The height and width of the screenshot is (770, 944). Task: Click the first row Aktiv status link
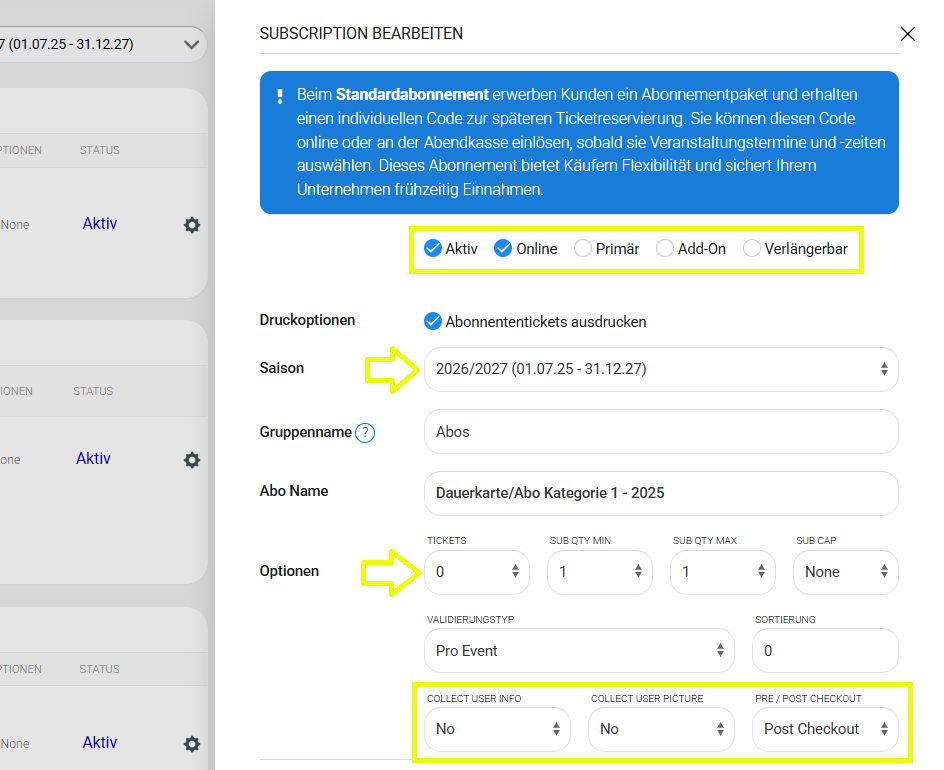[x=100, y=224]
